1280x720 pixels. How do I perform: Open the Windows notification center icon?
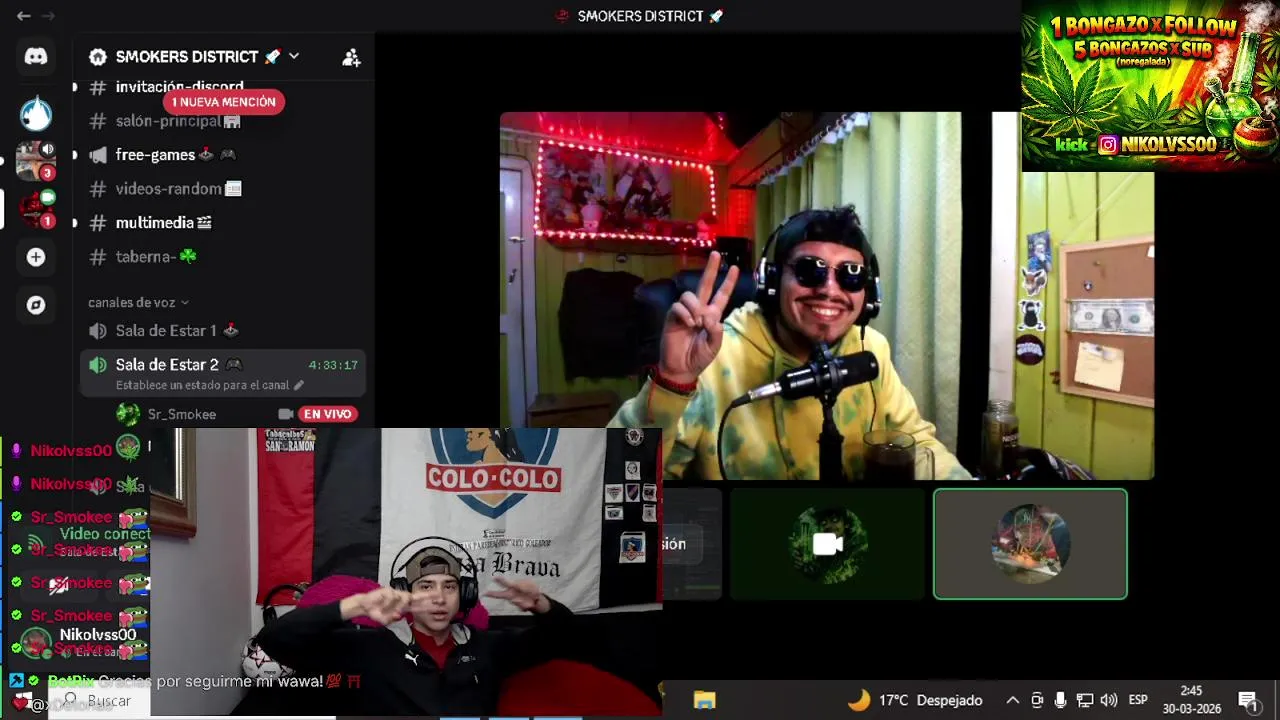[x=1248, y=700]
